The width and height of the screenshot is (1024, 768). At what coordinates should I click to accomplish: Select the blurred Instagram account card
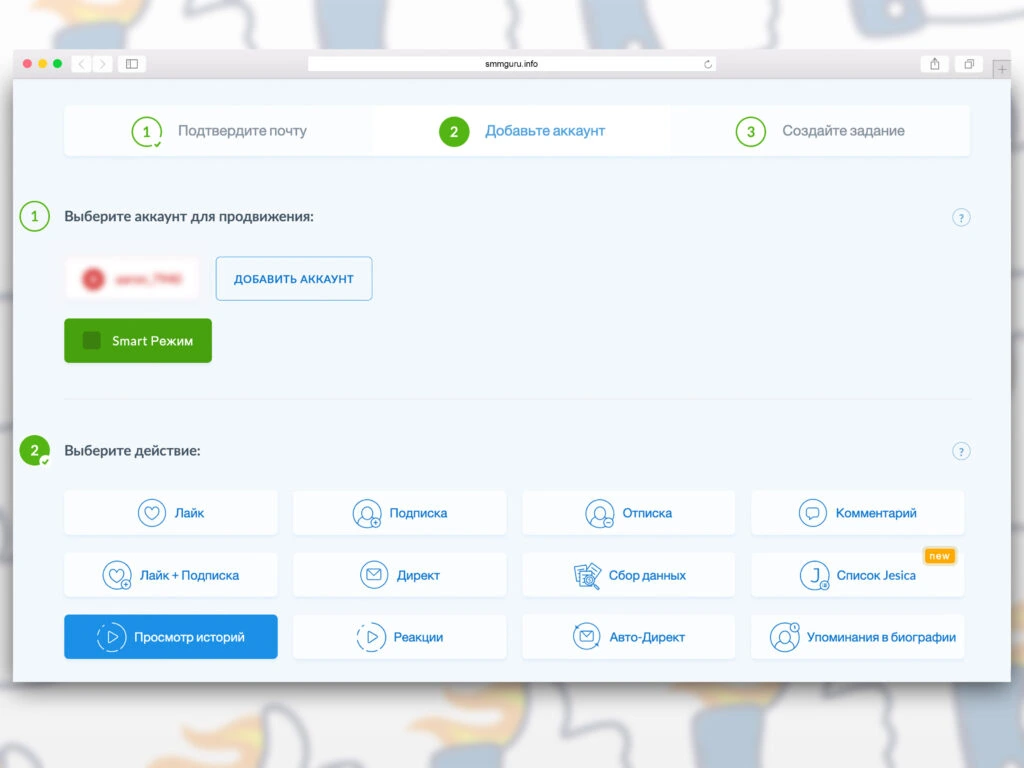pos(132,279)
